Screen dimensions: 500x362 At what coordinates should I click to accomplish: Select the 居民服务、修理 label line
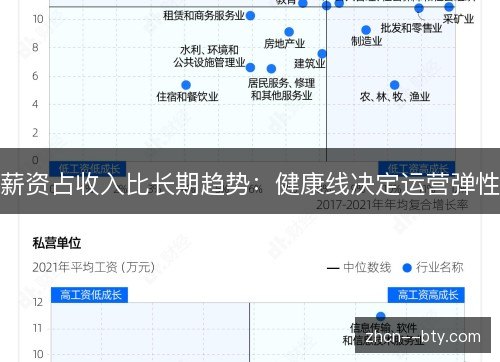(x=281, y=83)
